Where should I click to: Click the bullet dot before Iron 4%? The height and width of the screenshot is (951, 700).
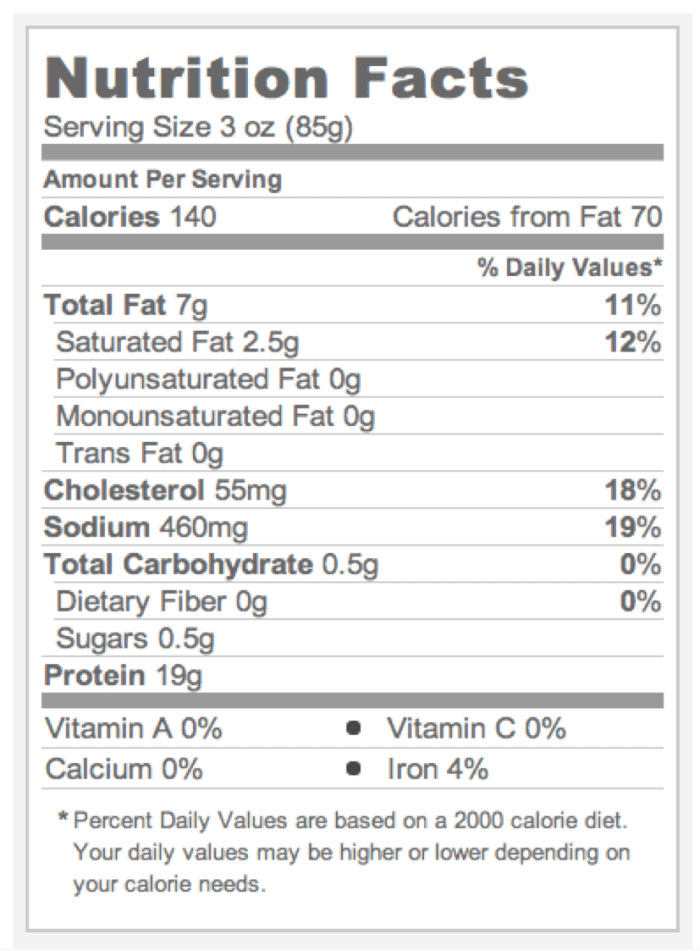point(353,769)
